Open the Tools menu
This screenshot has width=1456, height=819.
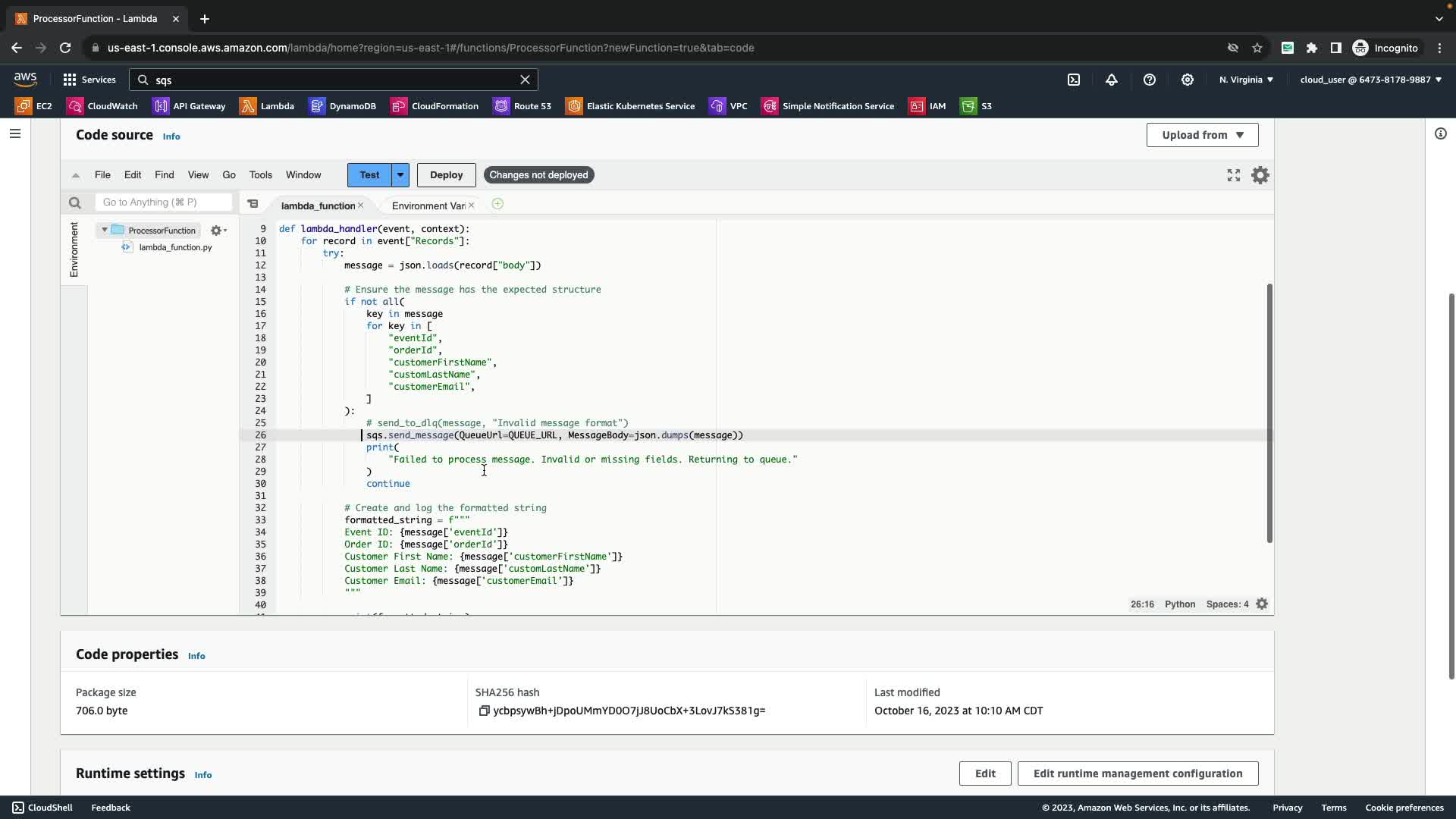pos(260,175)
